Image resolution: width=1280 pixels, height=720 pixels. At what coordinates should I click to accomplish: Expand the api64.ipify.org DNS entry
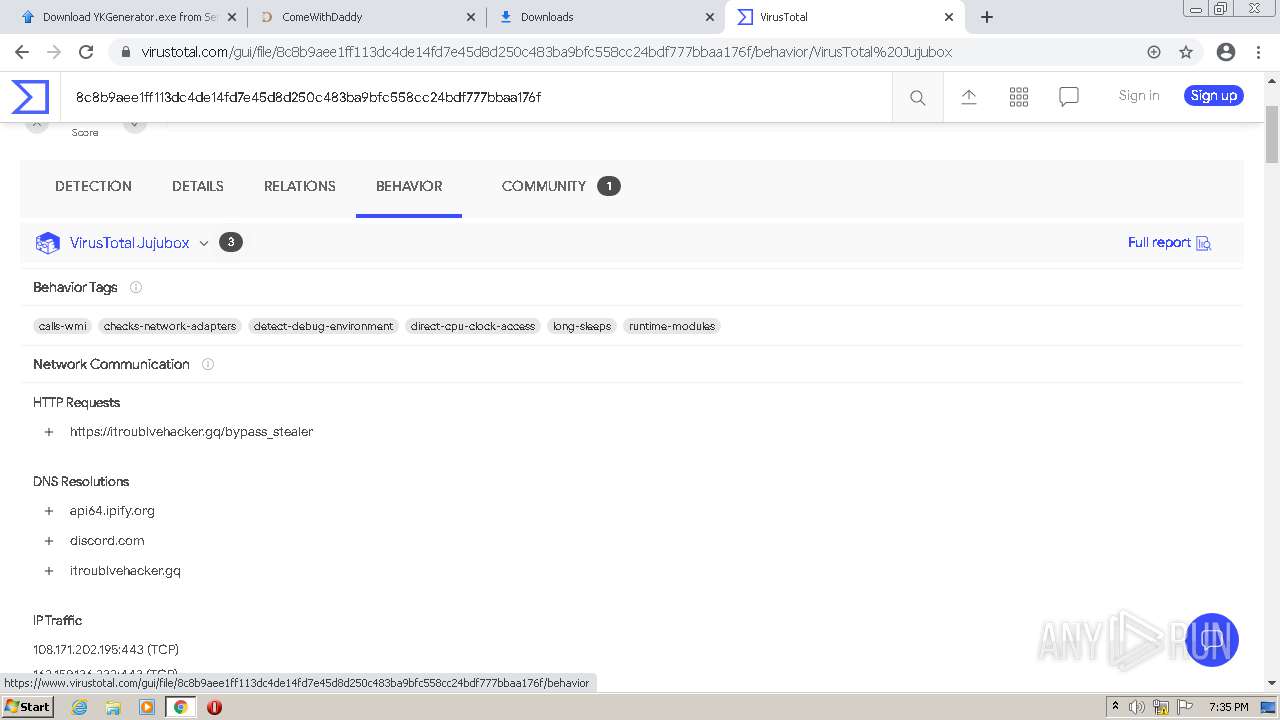click(x=48, y=511)
